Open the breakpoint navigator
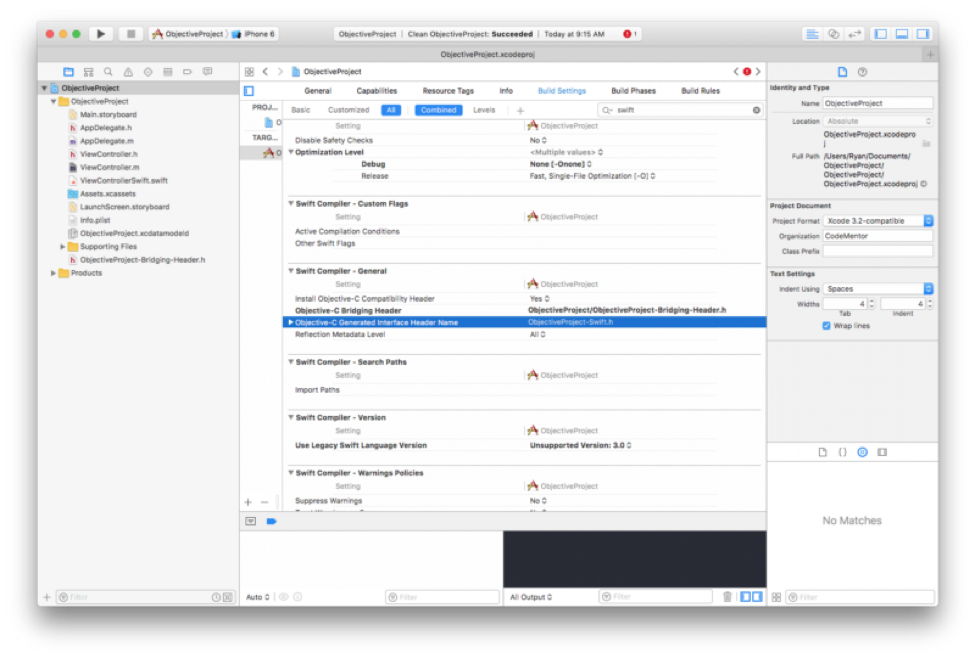The image size is (975, 658). (187, 72)
